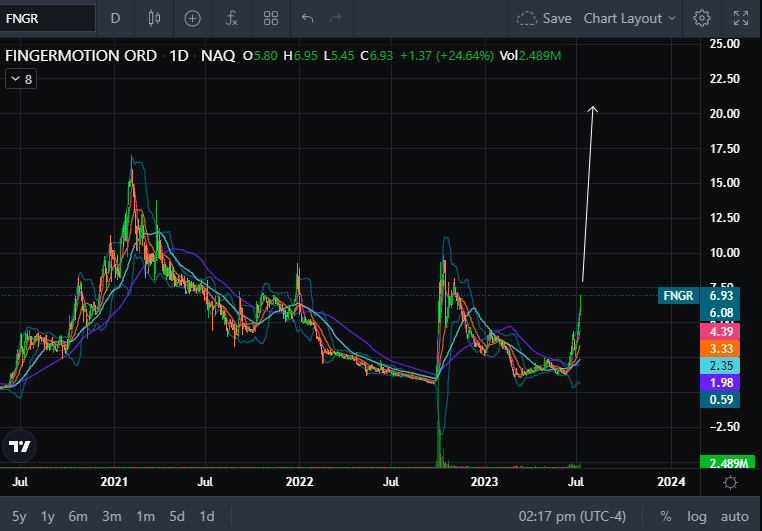Click the undo arrow

click(x=307, y=18)
